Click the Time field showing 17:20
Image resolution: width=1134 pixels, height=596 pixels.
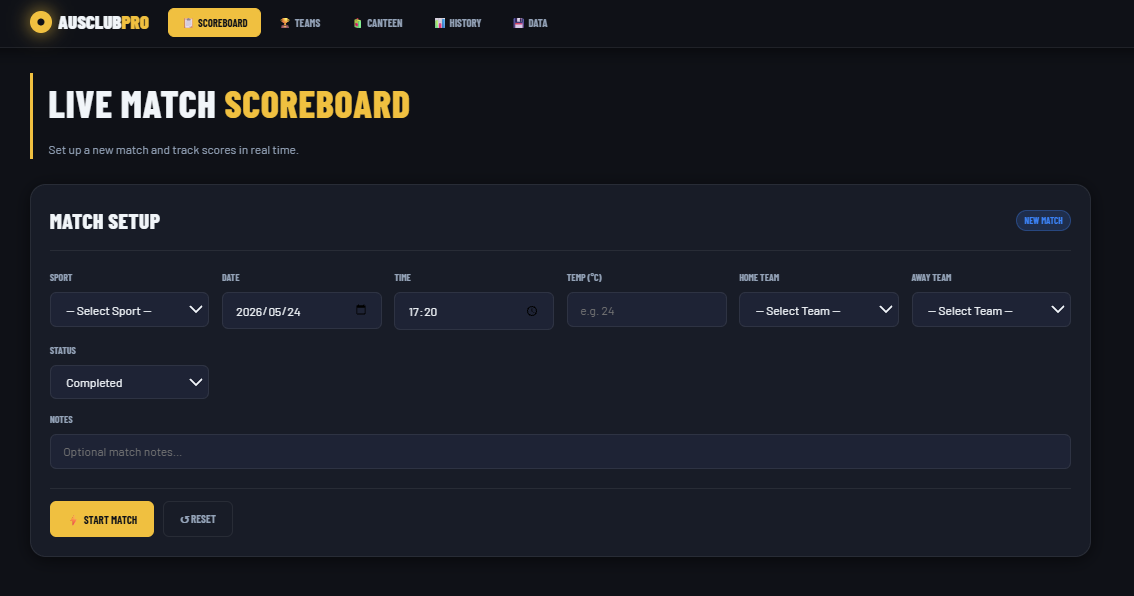tap(474, 311)
